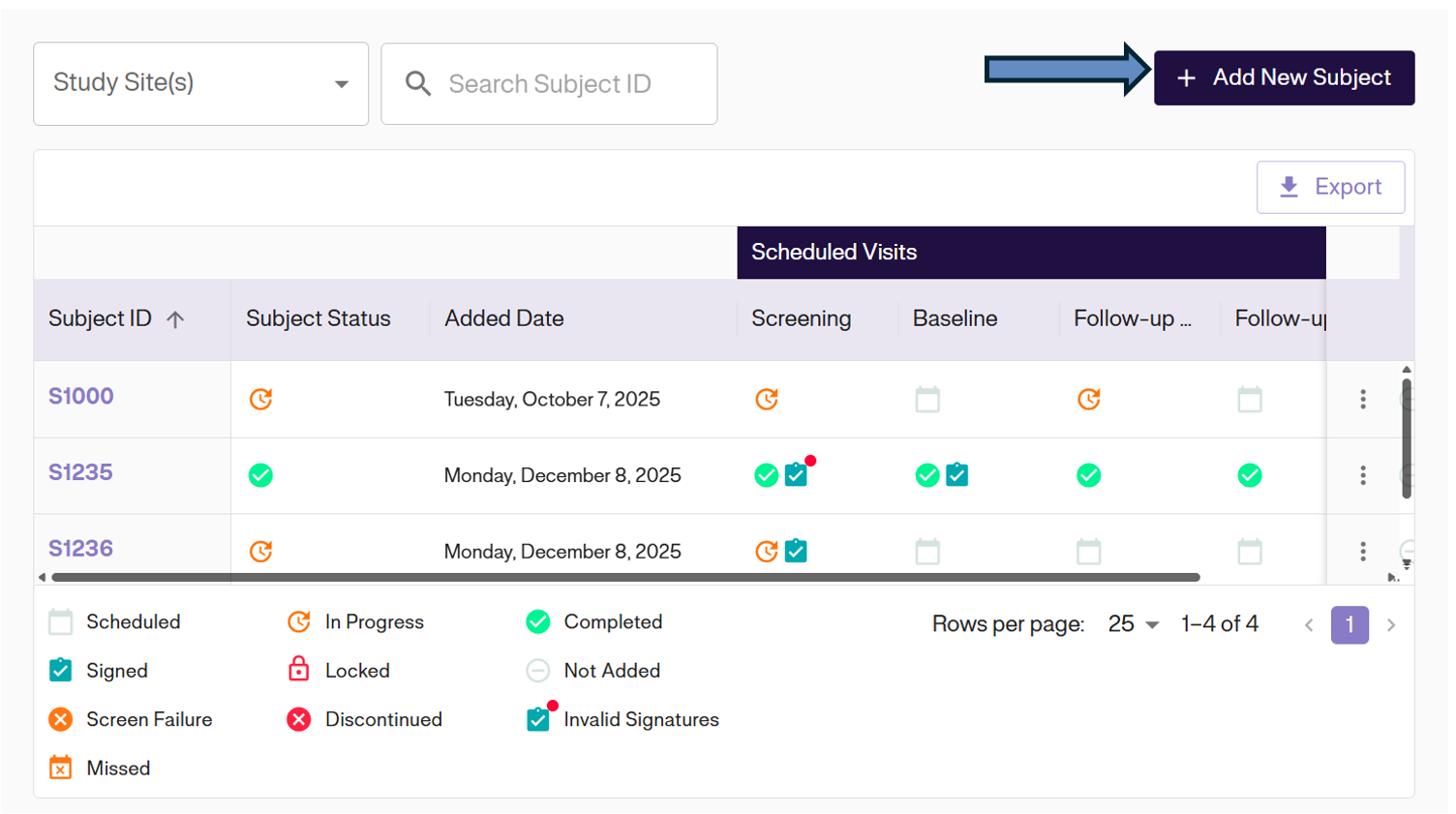The image size is (1456, 814).
Task: Click the Add New Subject button
Action: point(1284,77)
